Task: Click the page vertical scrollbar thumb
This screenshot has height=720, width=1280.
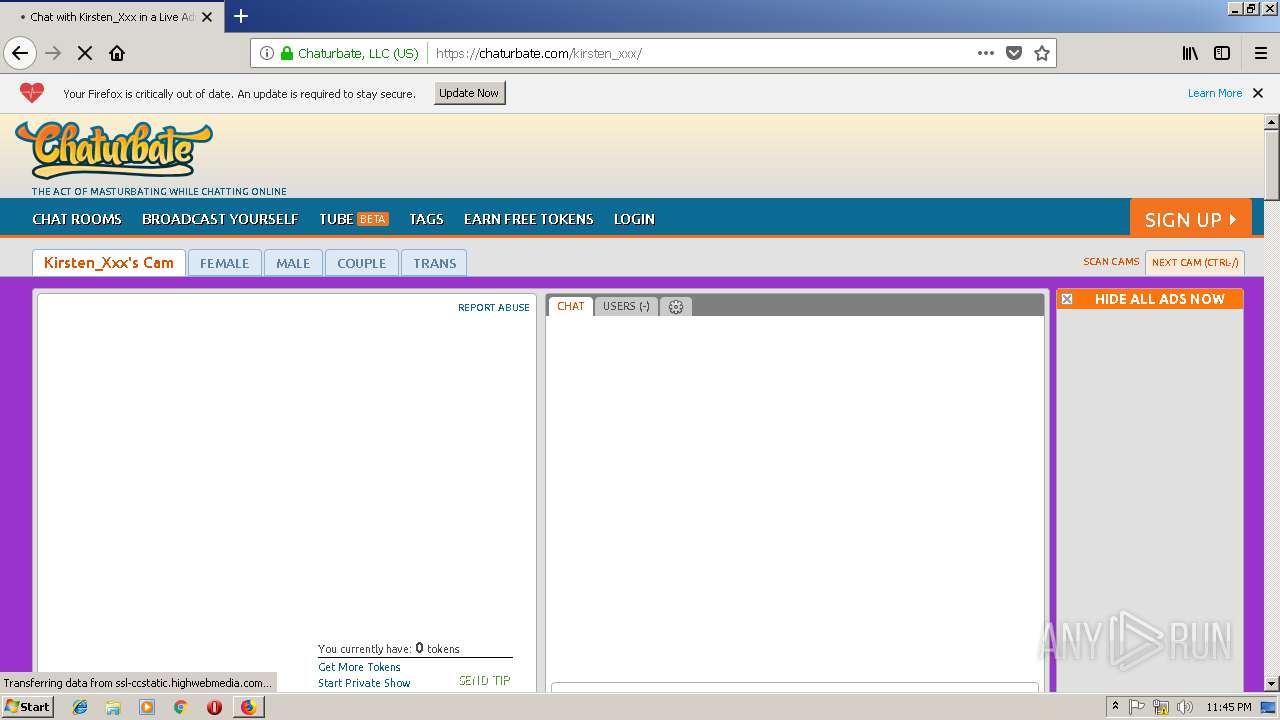Action: tap(1272, 165)
